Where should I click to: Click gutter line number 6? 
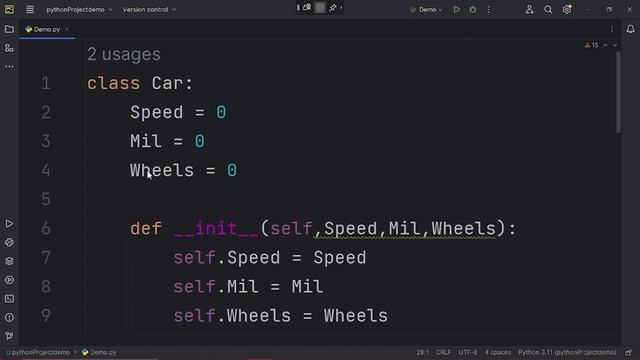[x=46, y=228]
